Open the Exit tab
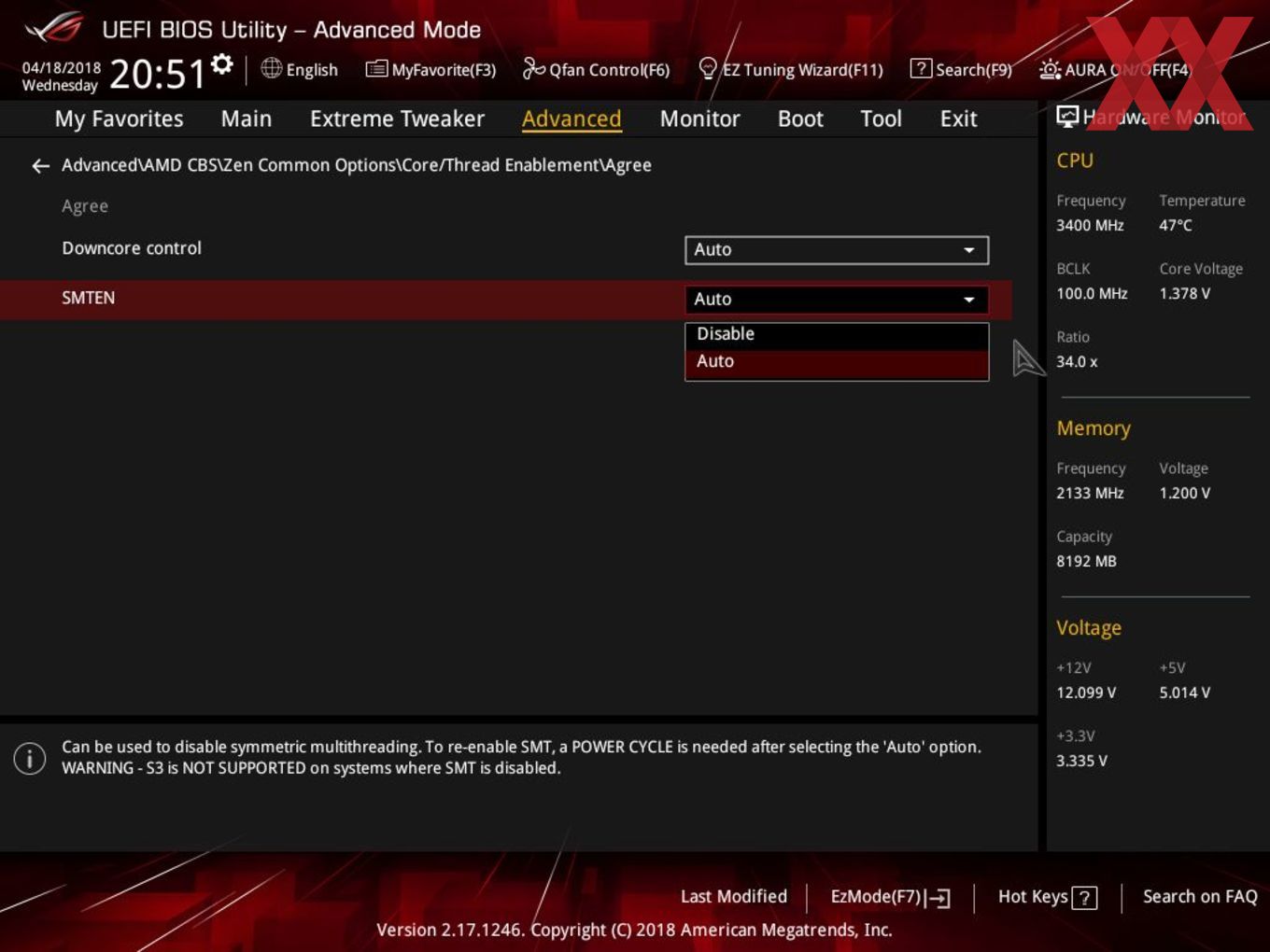The height and width of the screenshot is (952, 1270). click(958, 119)
